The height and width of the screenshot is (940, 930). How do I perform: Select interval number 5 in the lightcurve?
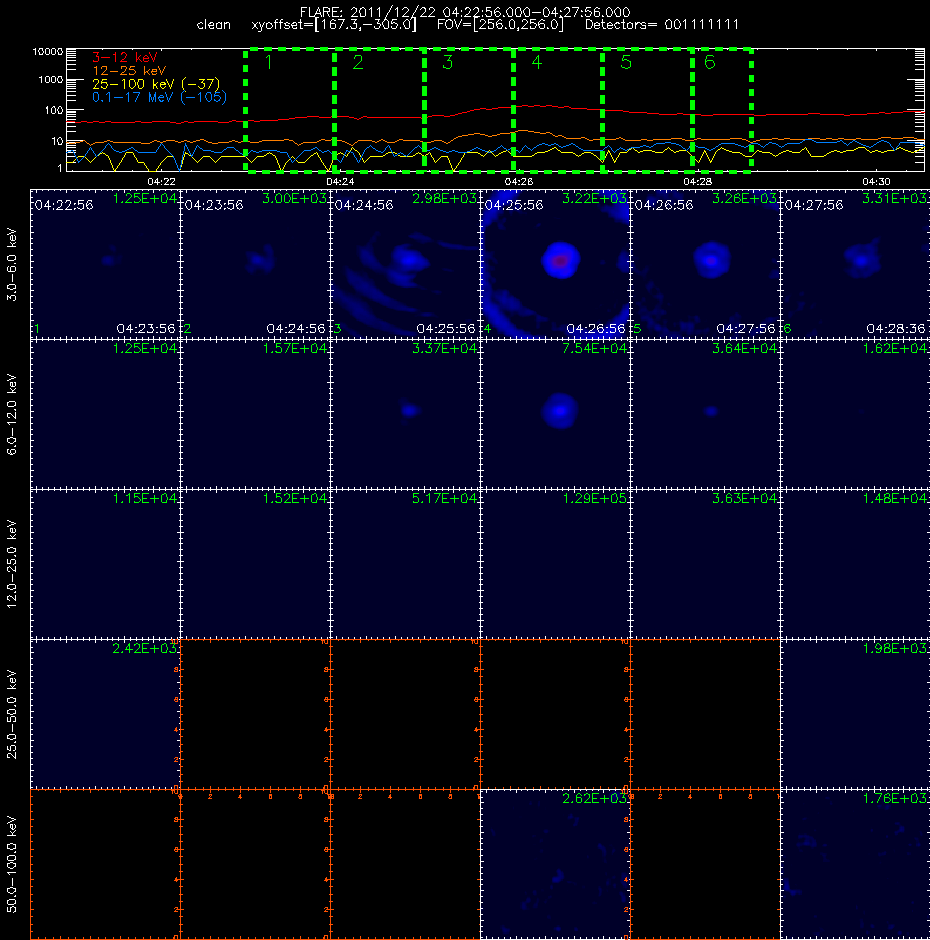626,62
